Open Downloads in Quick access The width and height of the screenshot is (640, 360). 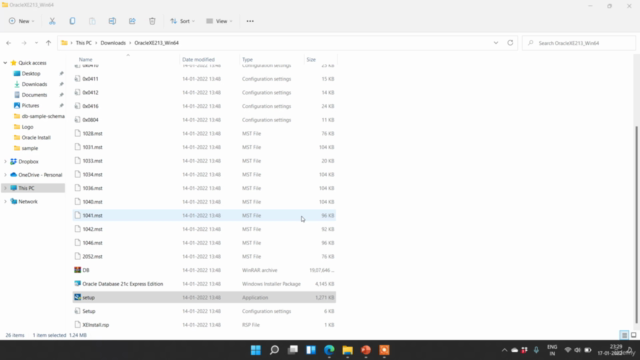(x=34, y=84)
